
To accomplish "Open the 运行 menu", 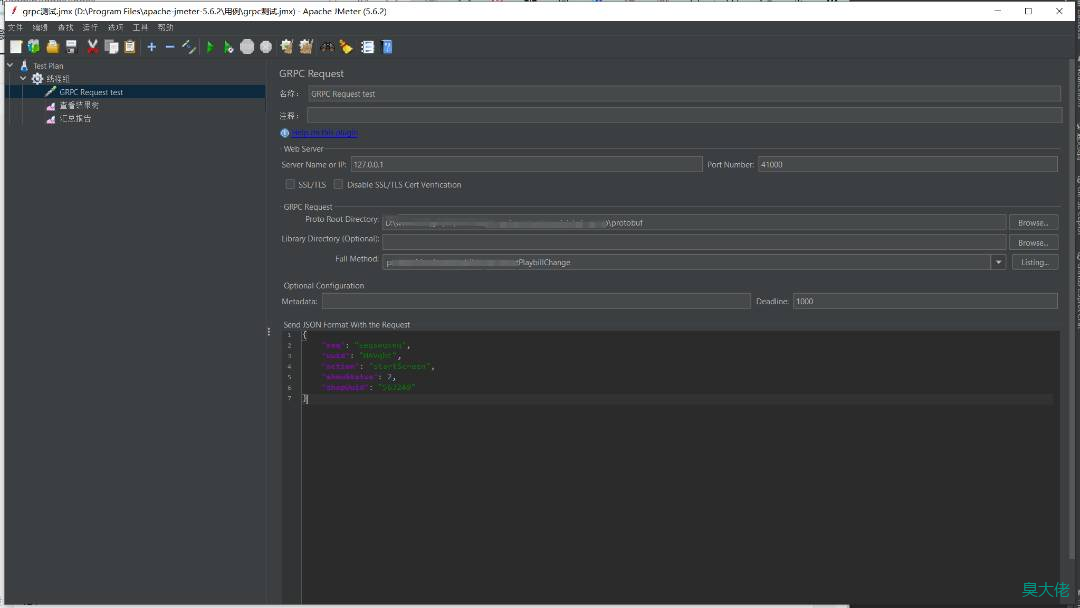I will 90,28.
